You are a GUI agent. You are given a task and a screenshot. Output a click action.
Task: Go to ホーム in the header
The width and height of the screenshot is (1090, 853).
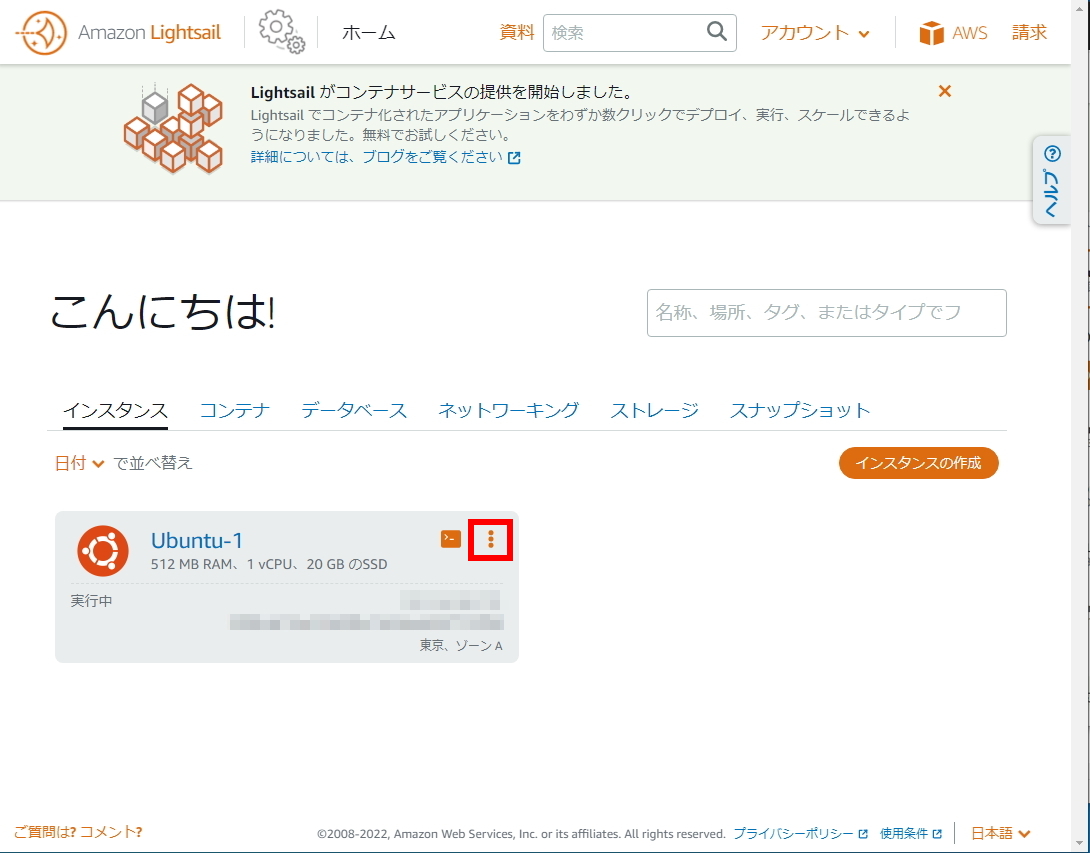[368, 33]
